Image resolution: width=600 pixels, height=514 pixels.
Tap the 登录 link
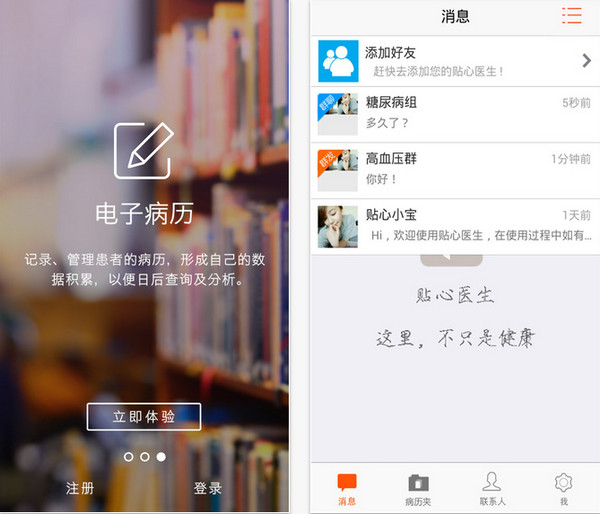click(208, 488)
